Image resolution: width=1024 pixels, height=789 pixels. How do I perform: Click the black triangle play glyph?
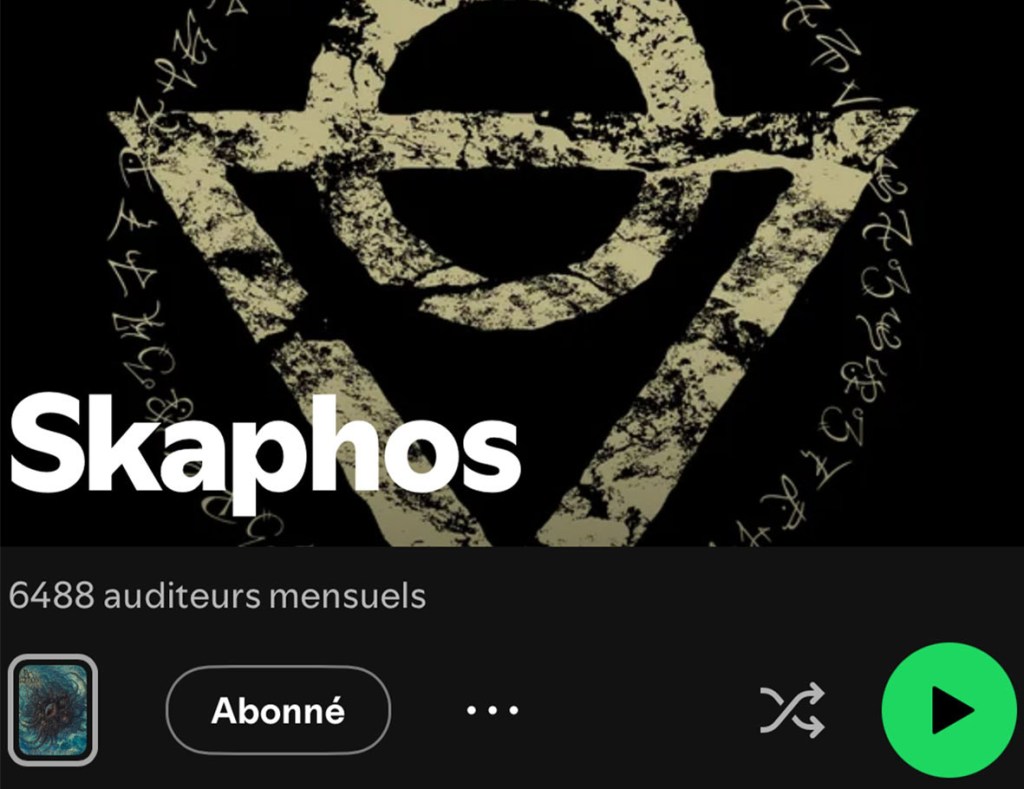952,710
